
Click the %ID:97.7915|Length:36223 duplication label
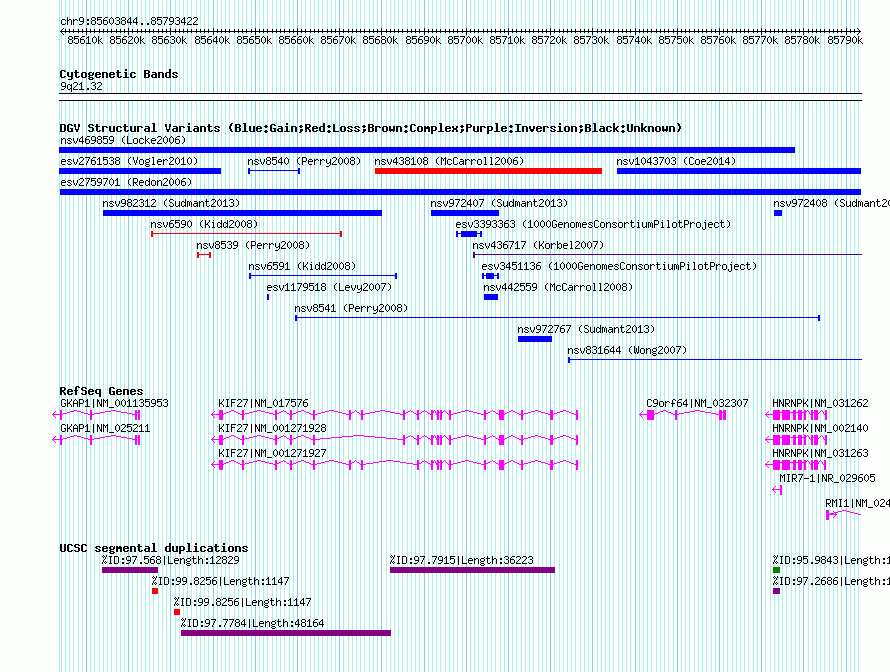coord(461,561)
